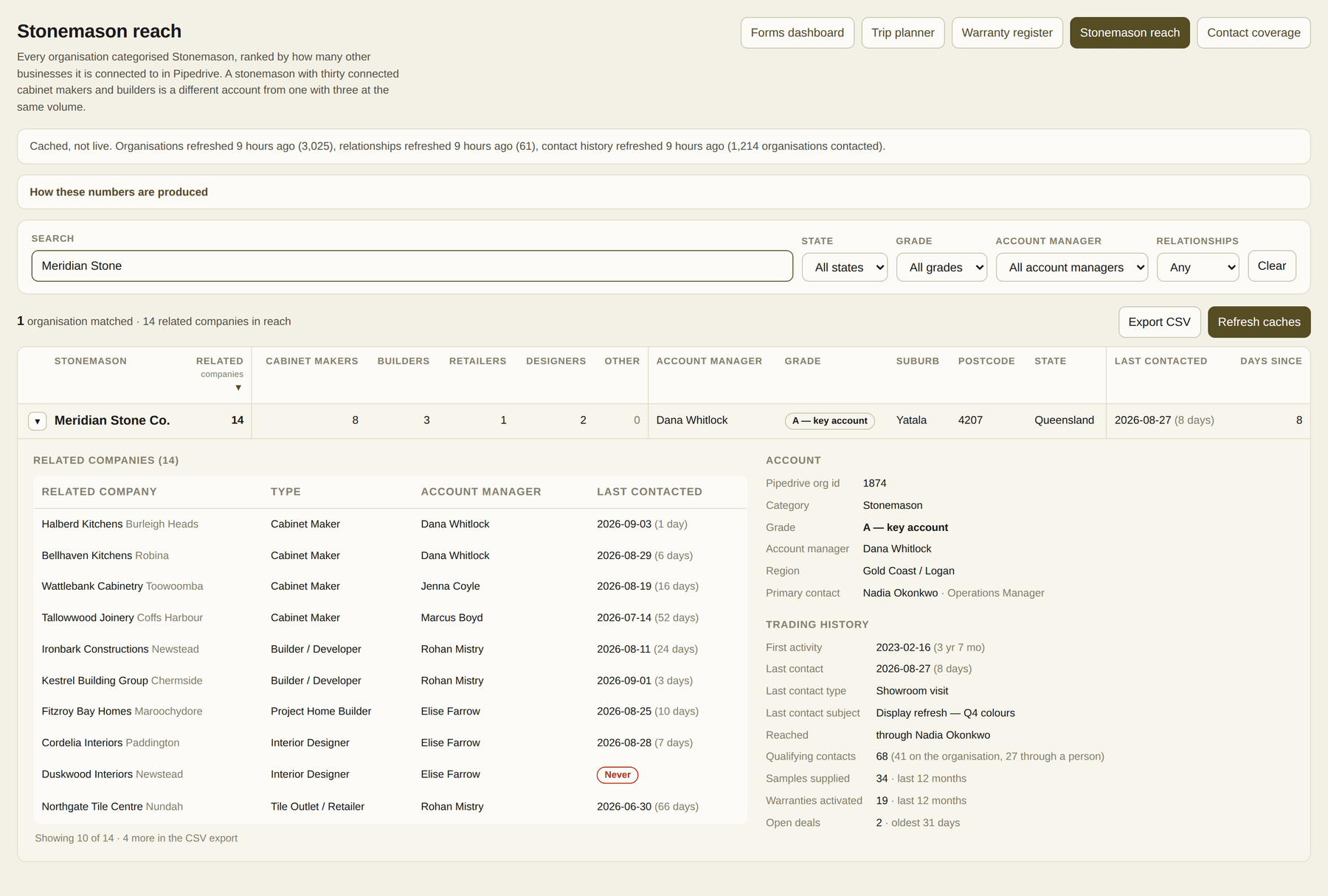Viewport: 1328px width, 896px height.
Task: Sort by Retailers column header
Action: (x=477, y=361)
